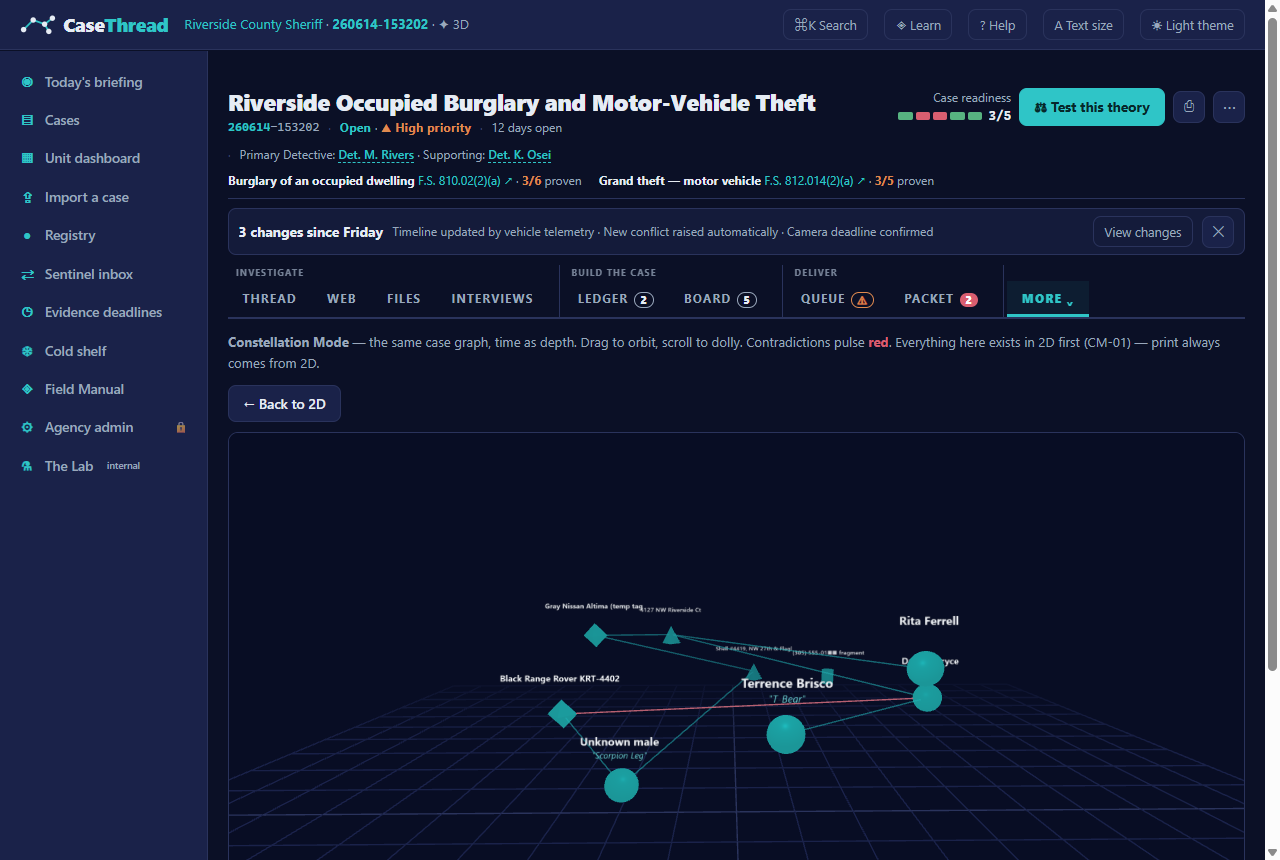The image size is (1280, 860).
Task: Switch to Light theme
Action: click(x=1192, y=25)
